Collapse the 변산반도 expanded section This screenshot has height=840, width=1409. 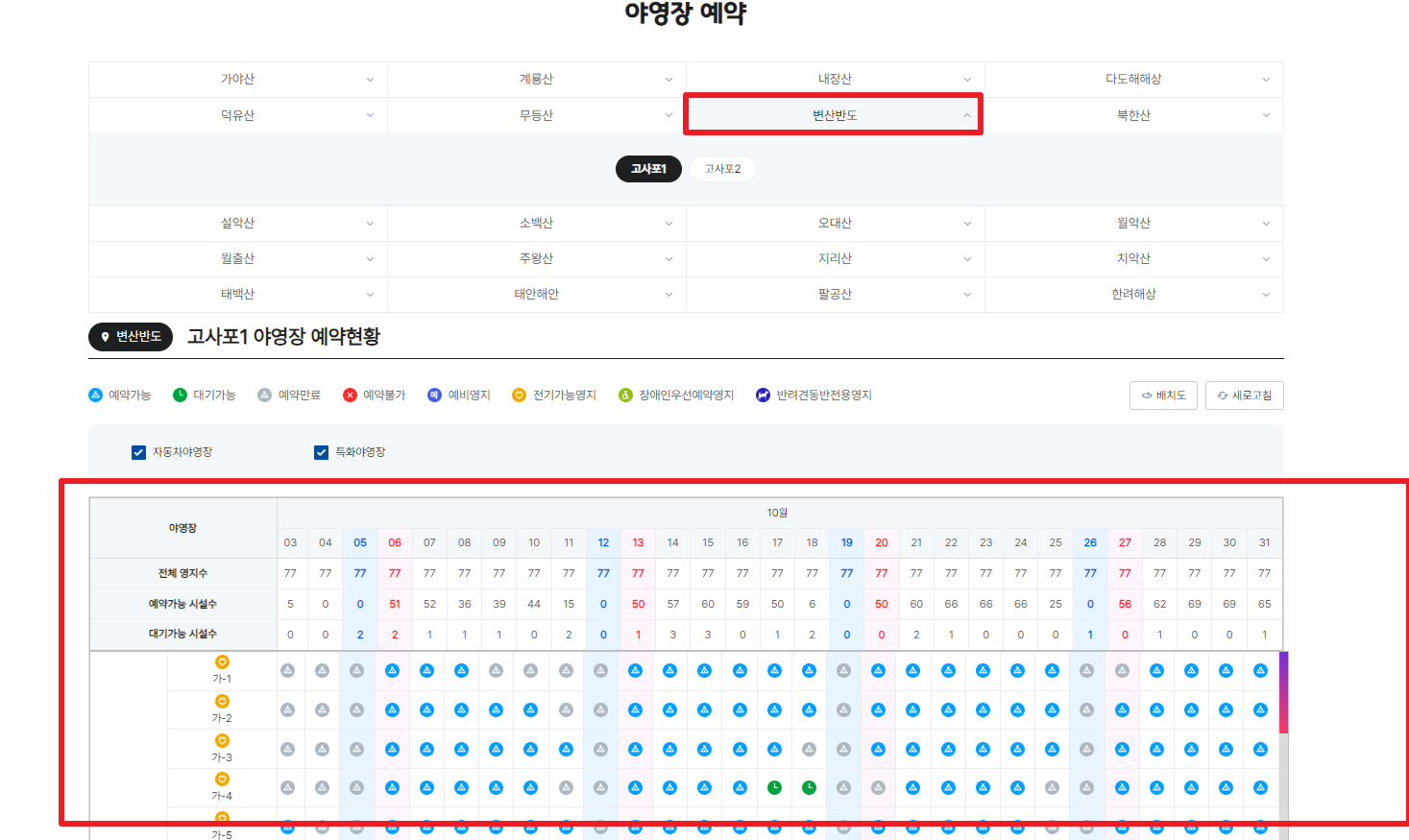coord(833,113)
